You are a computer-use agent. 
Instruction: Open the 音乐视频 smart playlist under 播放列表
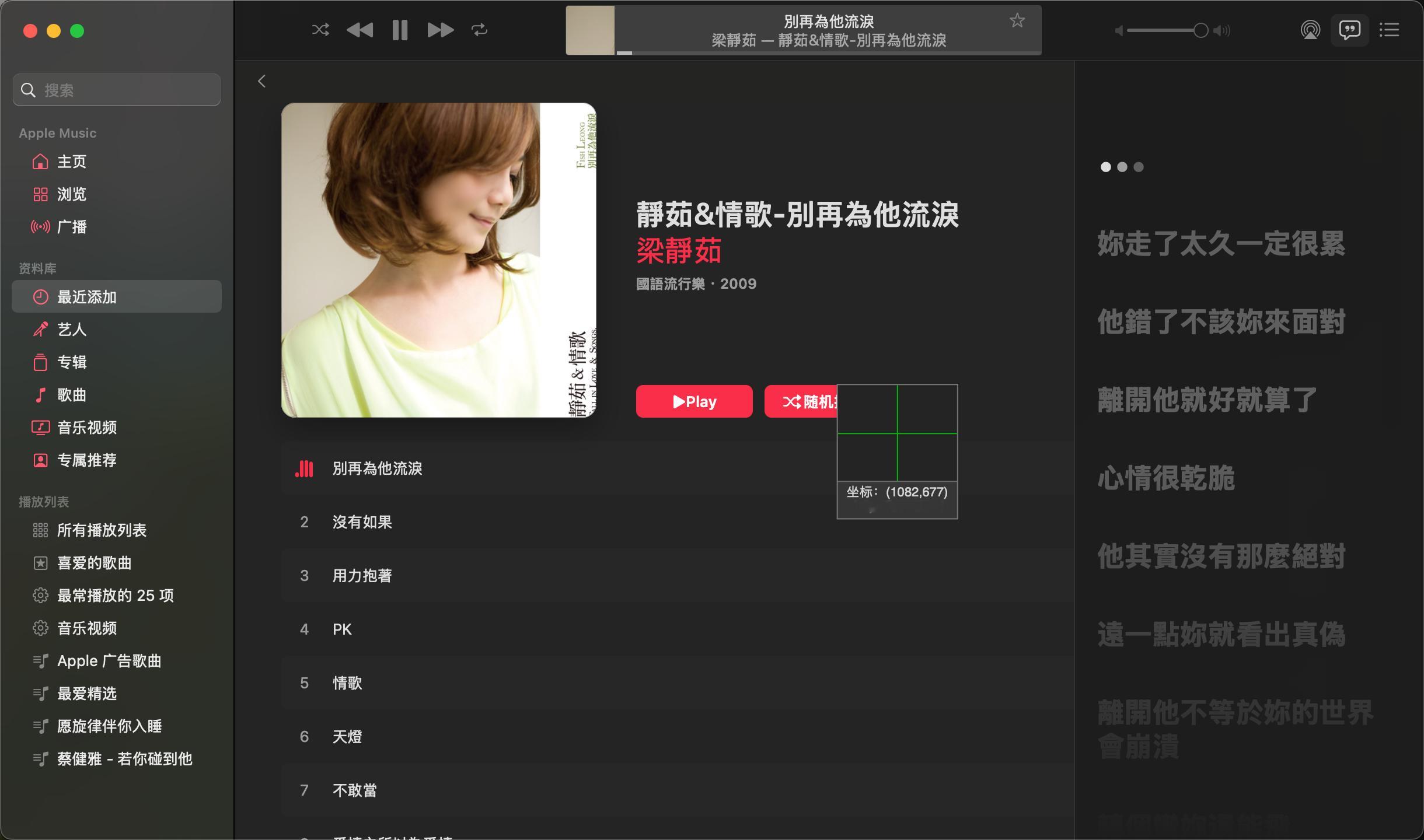(117, 628)
